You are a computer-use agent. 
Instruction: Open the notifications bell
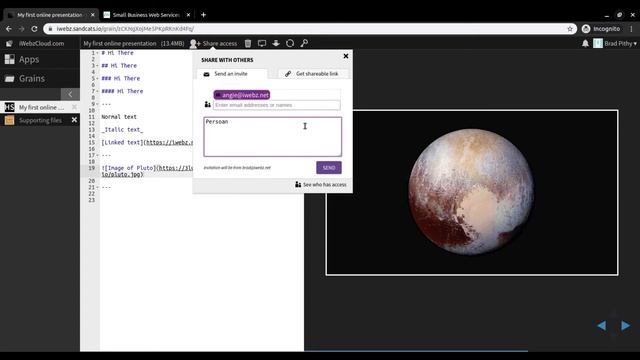[585, 43]
